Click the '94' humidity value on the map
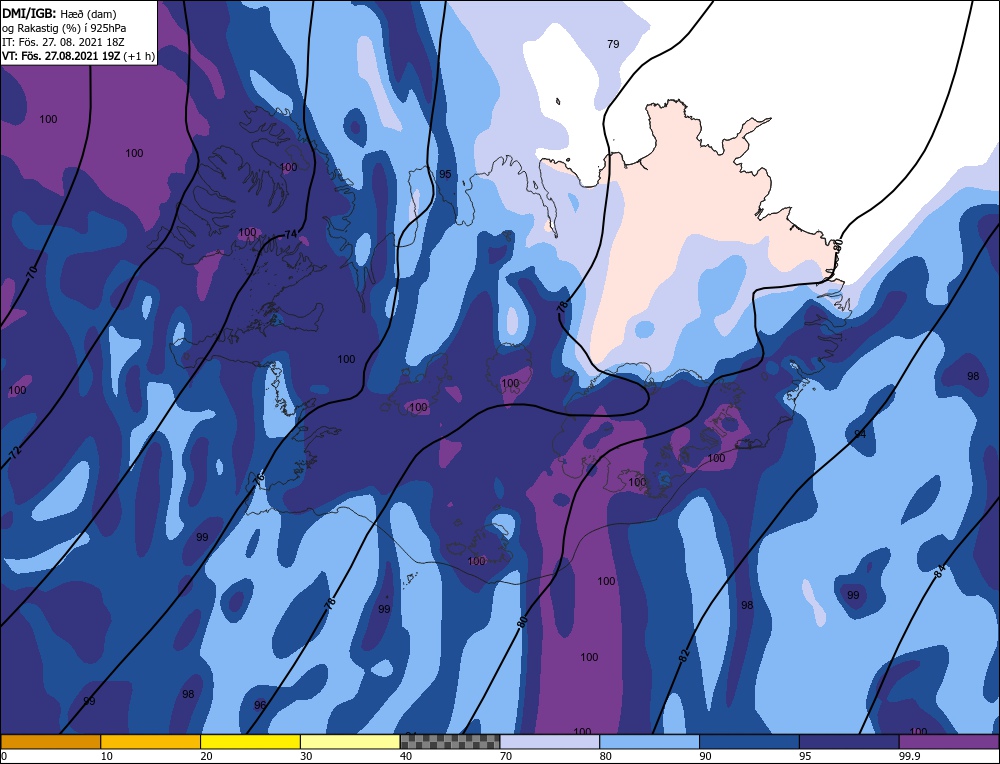This screenshot has width=1000, height=764. (860, 434)
